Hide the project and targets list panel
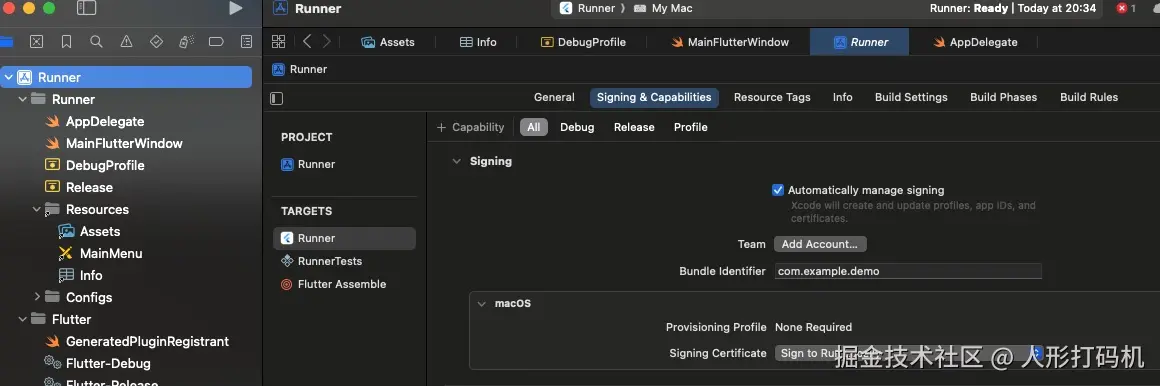The height and width of the screenshot is (386, 1160). pyautogui.click(x=277, y=98)
